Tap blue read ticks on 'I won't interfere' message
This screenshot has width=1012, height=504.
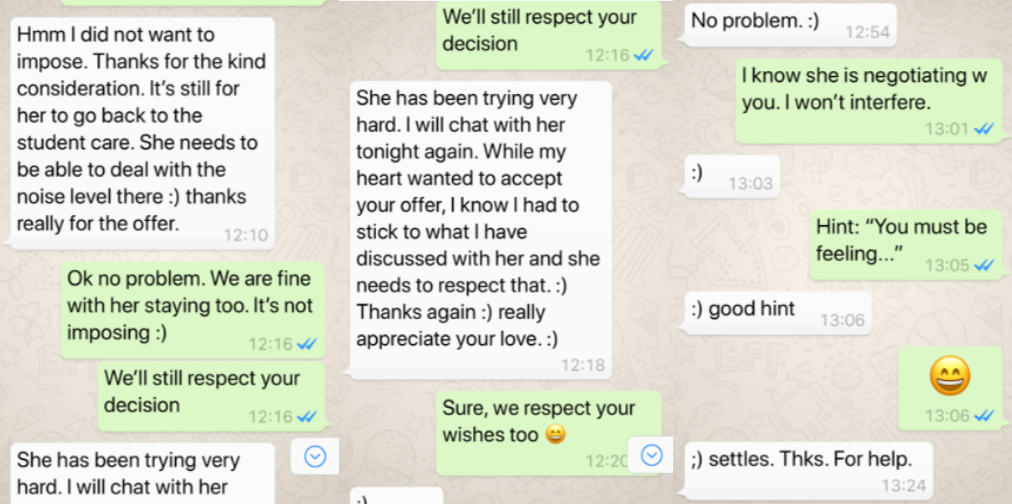[984, 129]
